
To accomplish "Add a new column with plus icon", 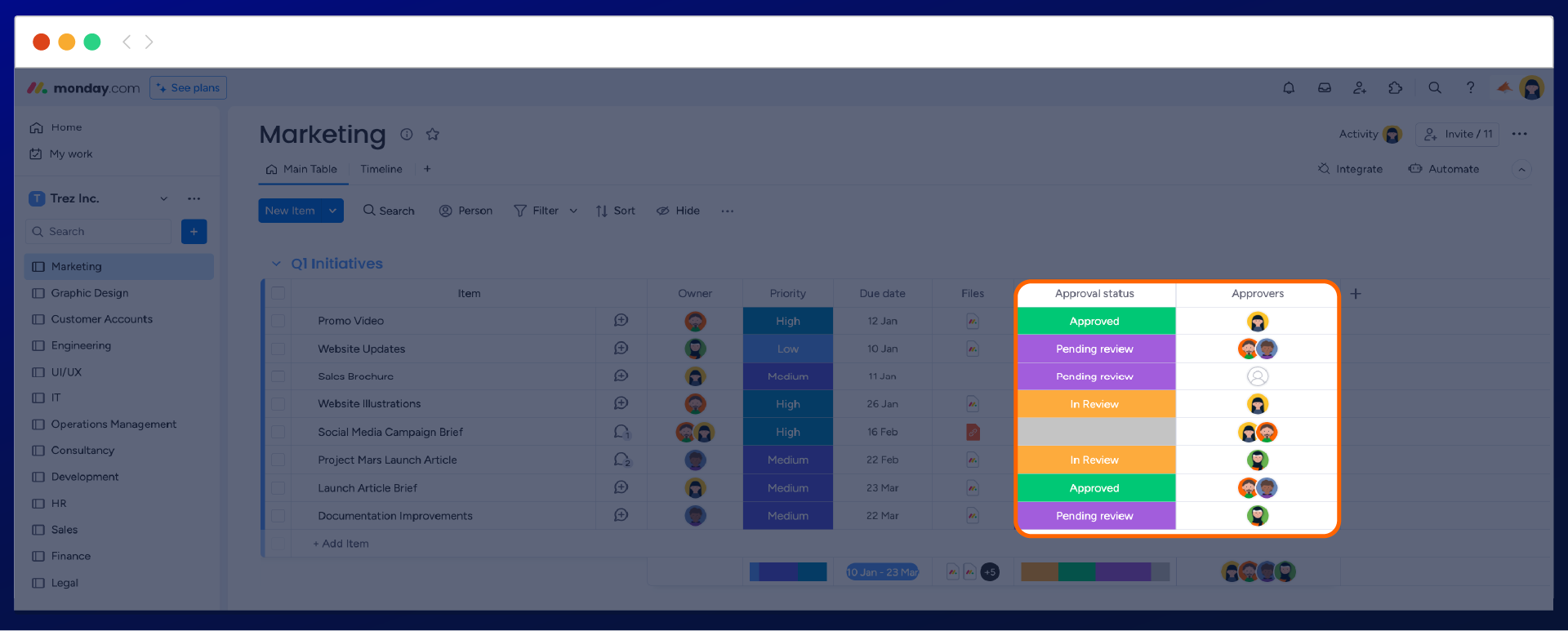I will tap(1356, 294).
